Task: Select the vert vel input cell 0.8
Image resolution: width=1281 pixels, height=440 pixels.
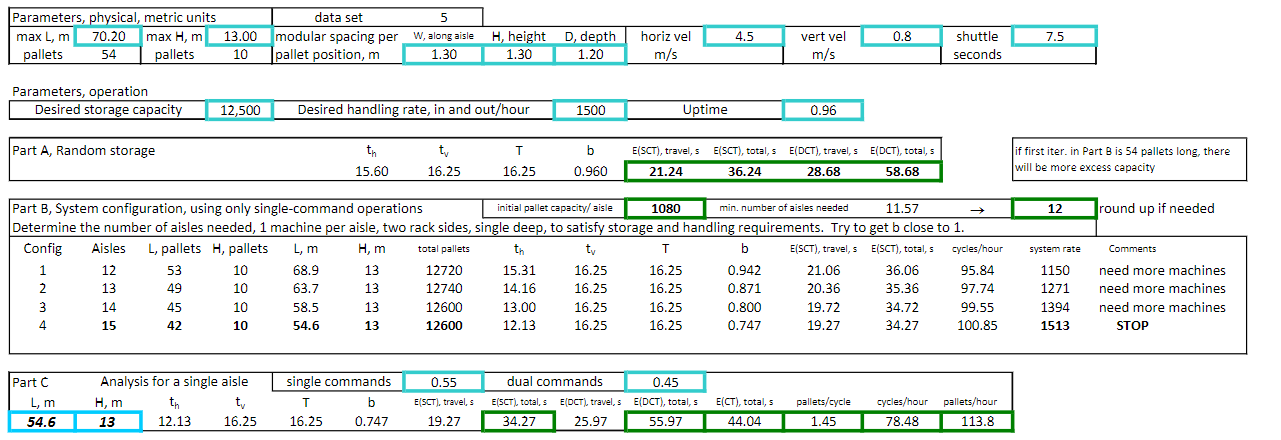Action: 902,36
